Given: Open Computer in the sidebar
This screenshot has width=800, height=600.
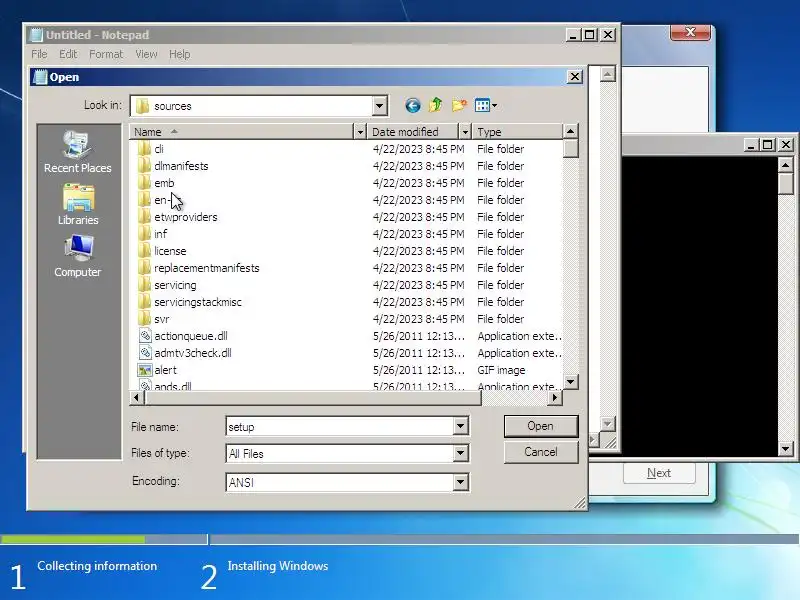Looking at the screenshot, I should click(78, 256).
